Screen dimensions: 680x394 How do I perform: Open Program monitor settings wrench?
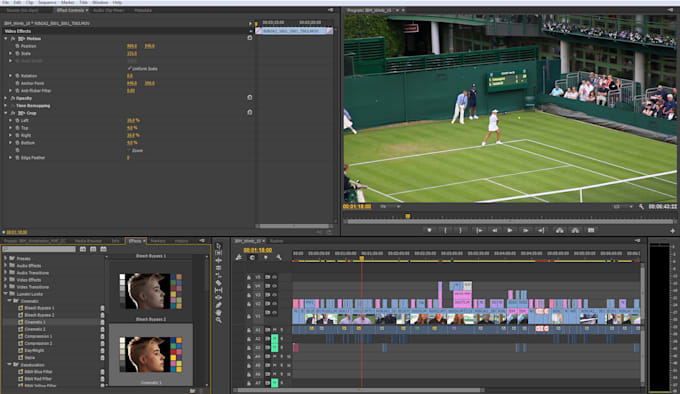[641, 207]
